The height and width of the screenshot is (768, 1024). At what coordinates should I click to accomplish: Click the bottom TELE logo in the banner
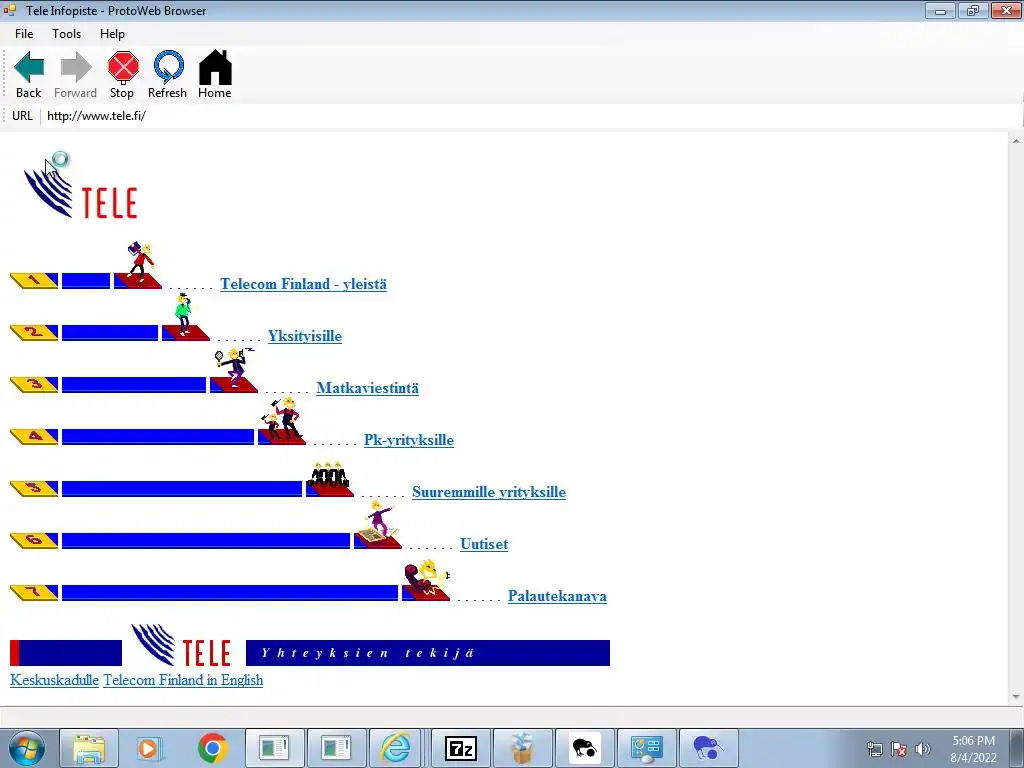tap(182, 645)
